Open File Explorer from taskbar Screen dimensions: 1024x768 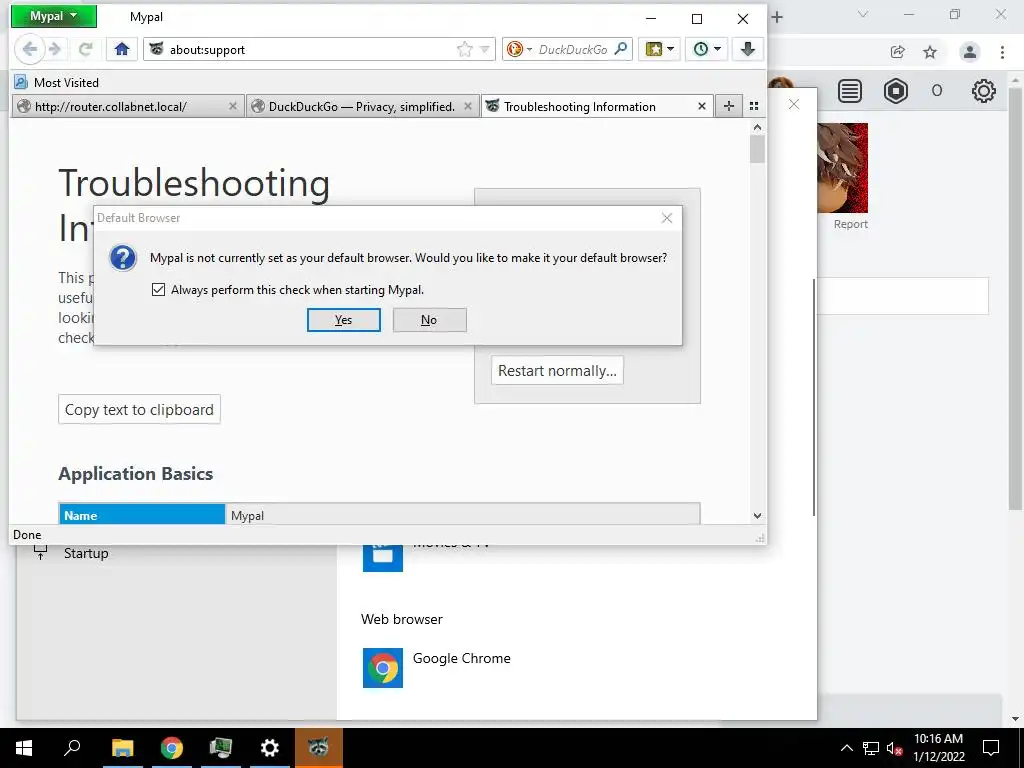[122, 748]
